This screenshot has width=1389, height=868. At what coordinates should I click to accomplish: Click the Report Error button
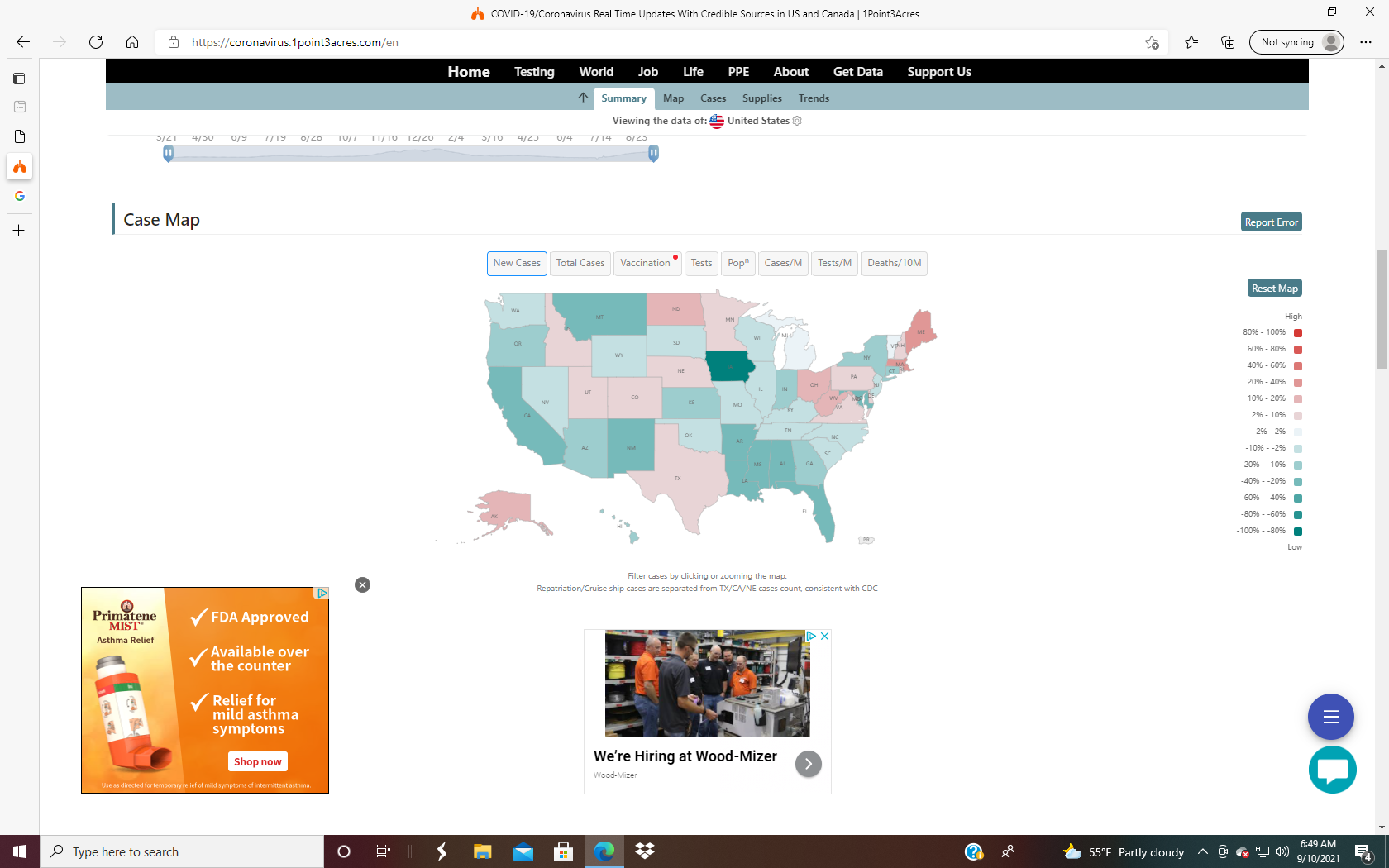pos(1272,222)
